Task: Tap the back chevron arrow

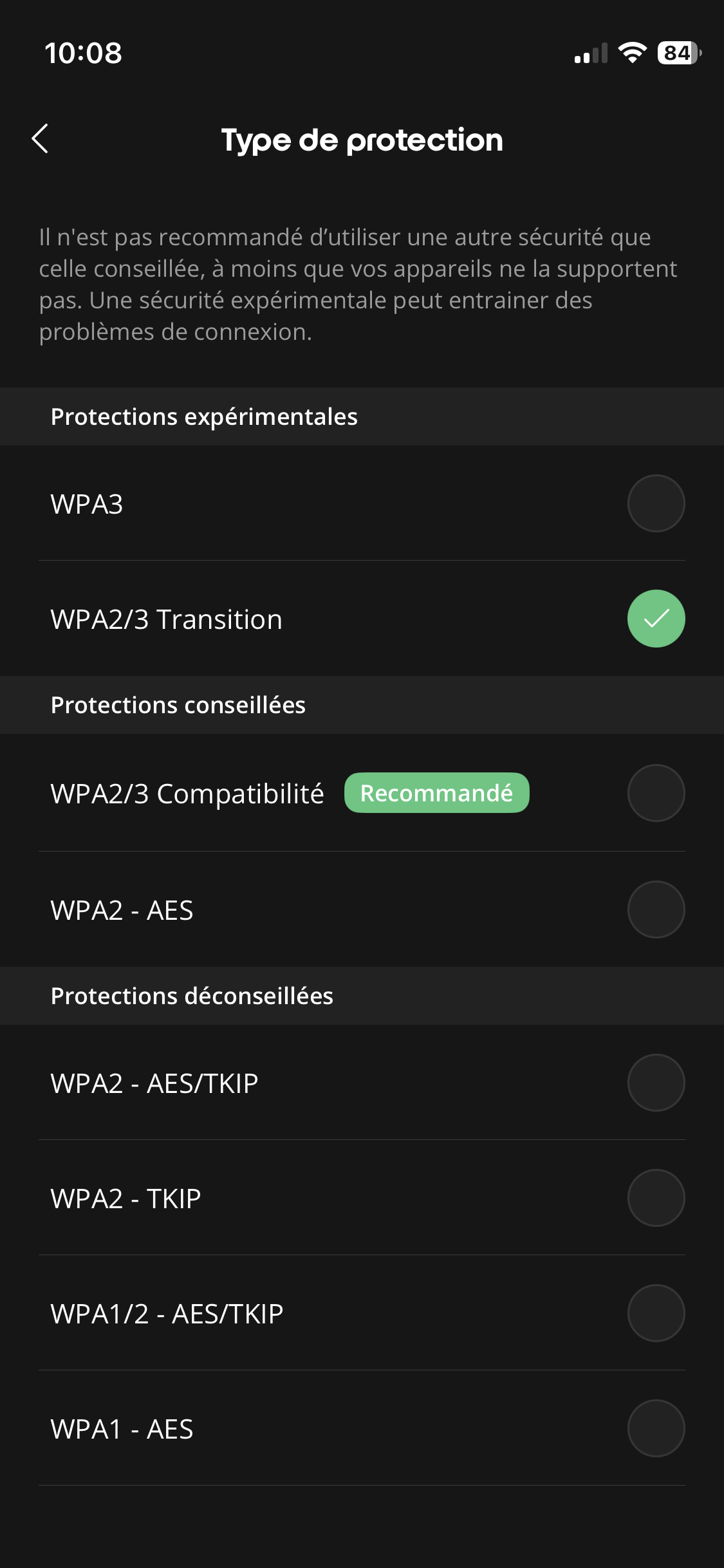Action: 40,138
